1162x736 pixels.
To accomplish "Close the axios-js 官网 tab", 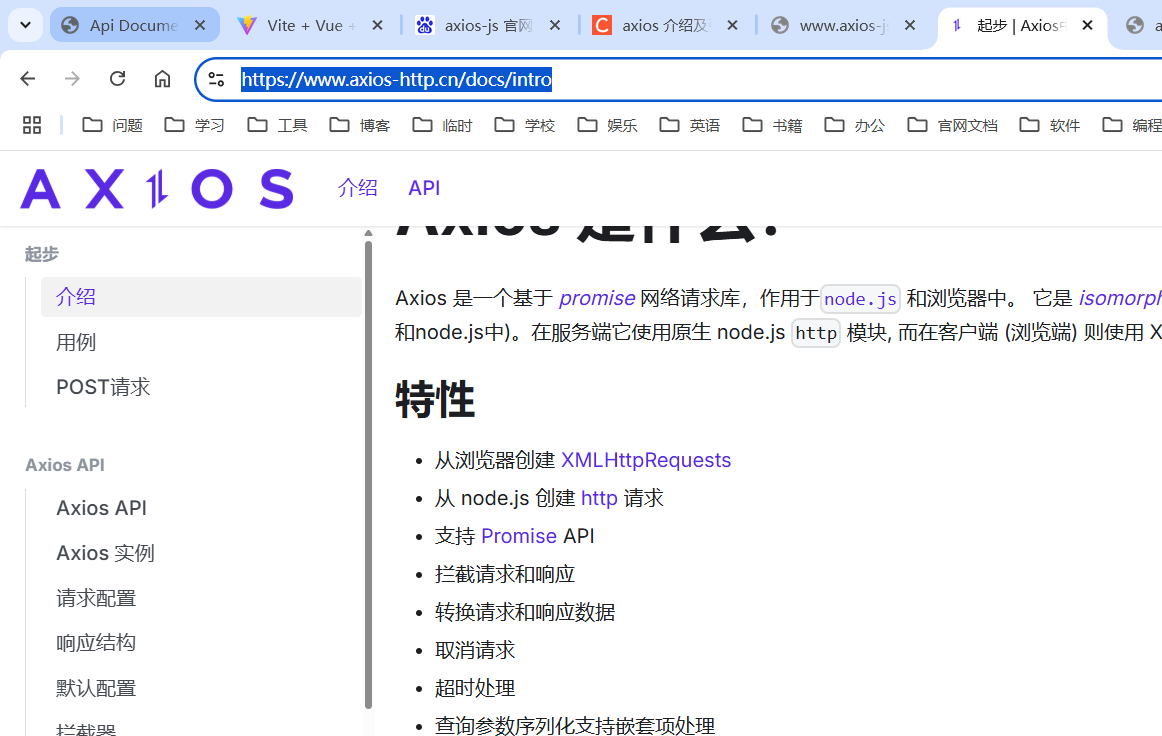I will (554, 25).
